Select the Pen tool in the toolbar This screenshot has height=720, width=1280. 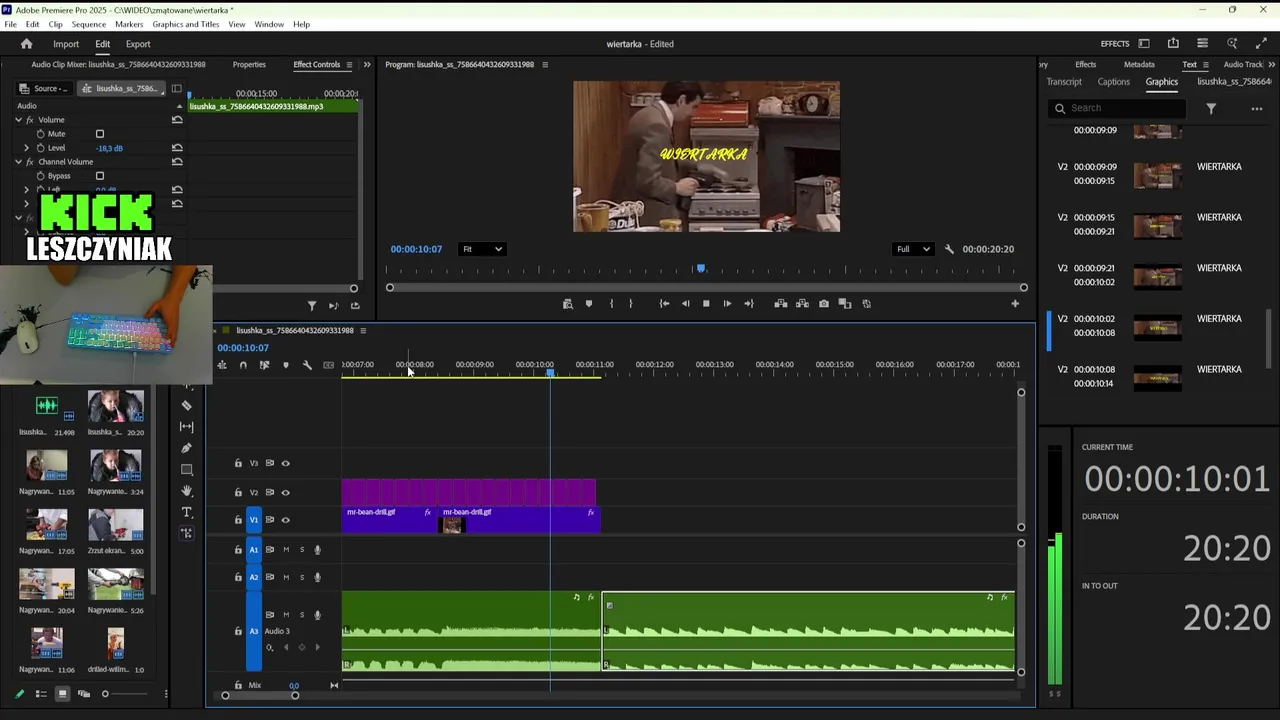(x=187, y=448)
